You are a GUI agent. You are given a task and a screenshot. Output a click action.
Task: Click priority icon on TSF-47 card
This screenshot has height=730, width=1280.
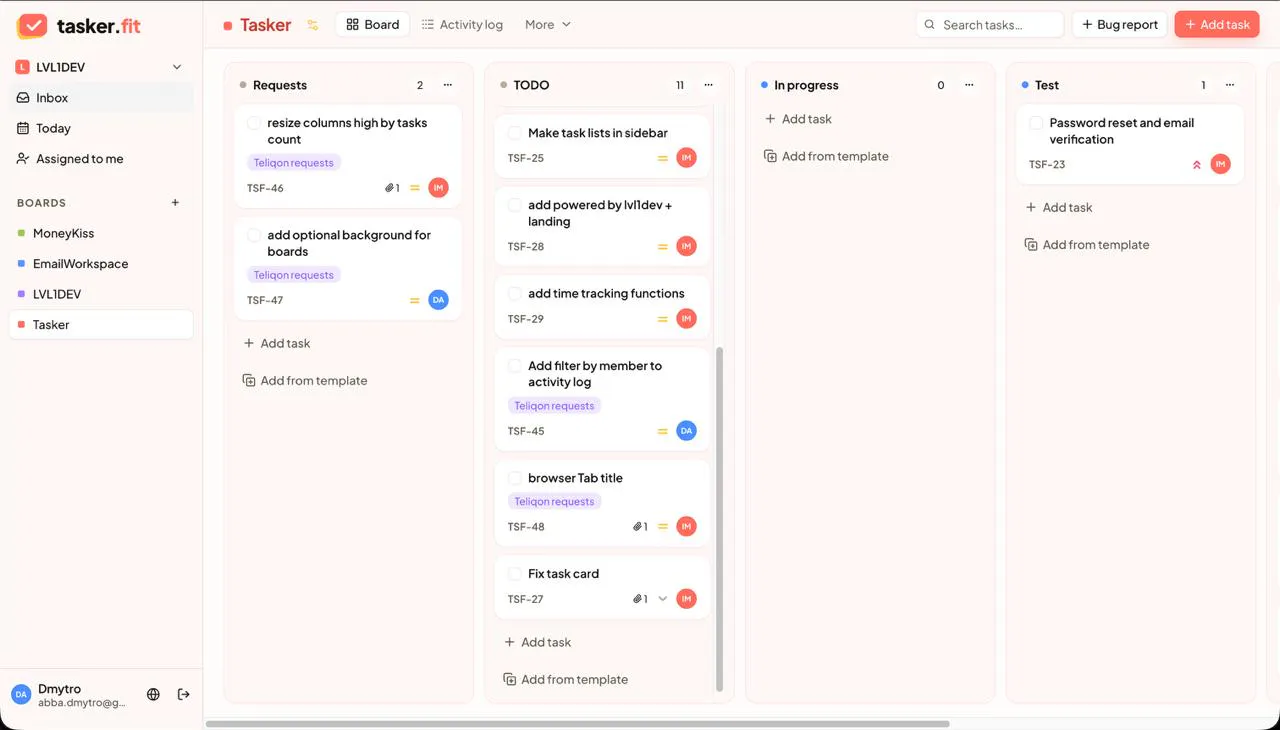tap(414, 300)
